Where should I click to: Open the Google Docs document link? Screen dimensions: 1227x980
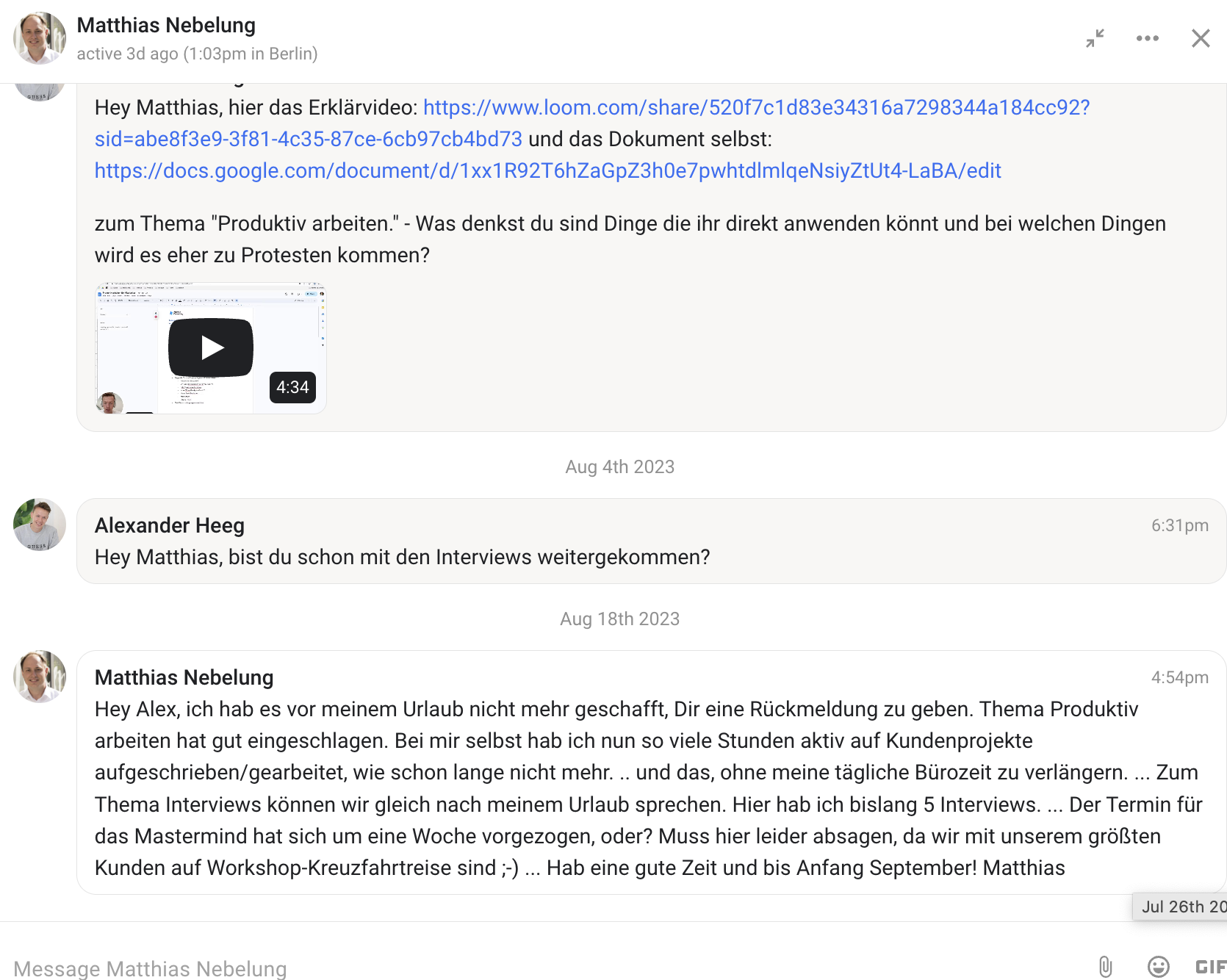coord(547,170)
